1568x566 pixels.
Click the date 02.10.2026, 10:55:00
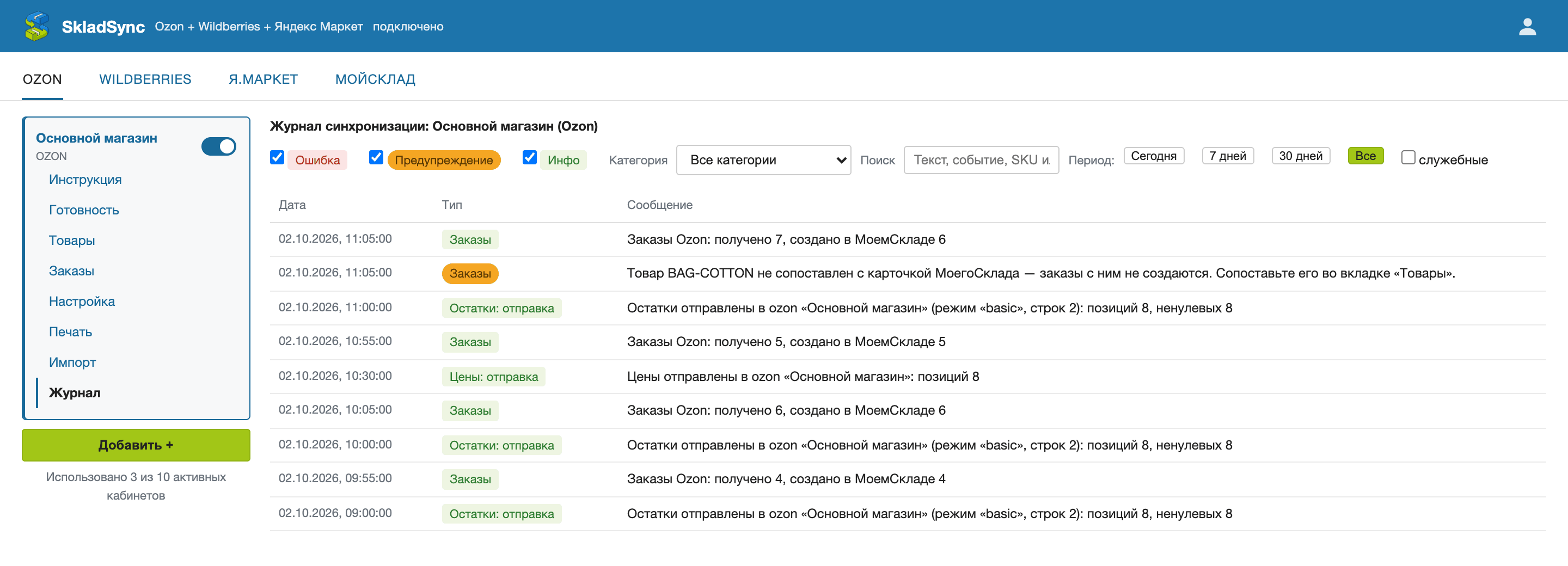click(x=335, y=341)
